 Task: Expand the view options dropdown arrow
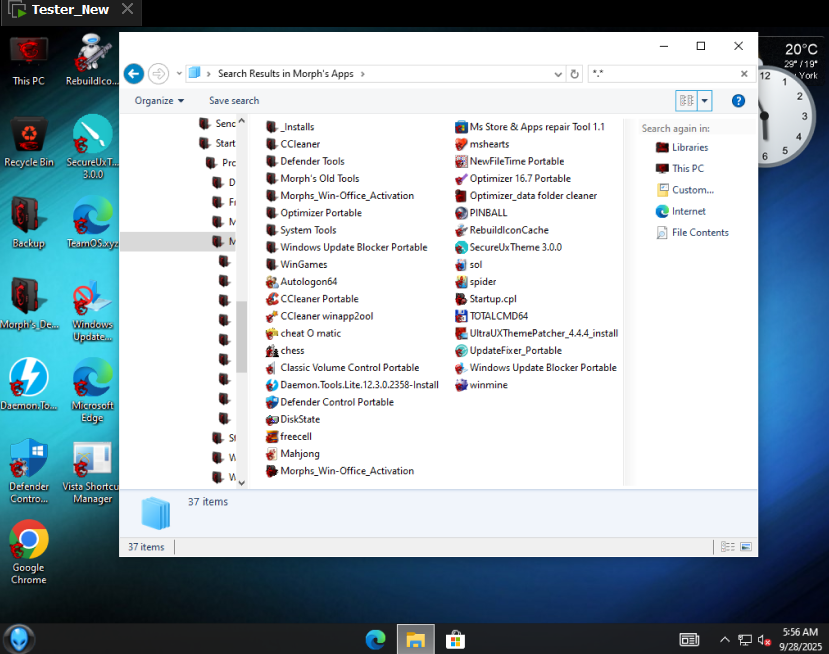tap(705, 101)
